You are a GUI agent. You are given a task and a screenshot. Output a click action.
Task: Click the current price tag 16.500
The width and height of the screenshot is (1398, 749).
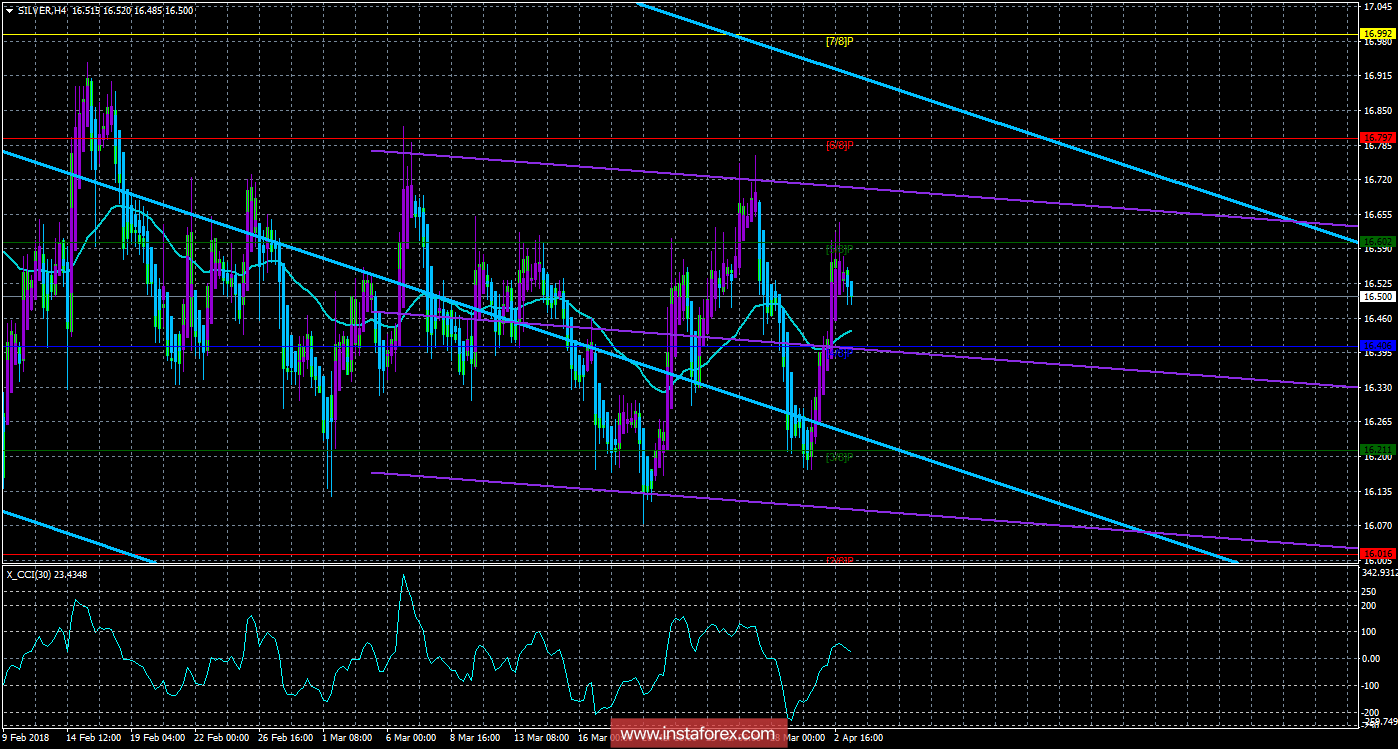click(x=1378, y=296)
